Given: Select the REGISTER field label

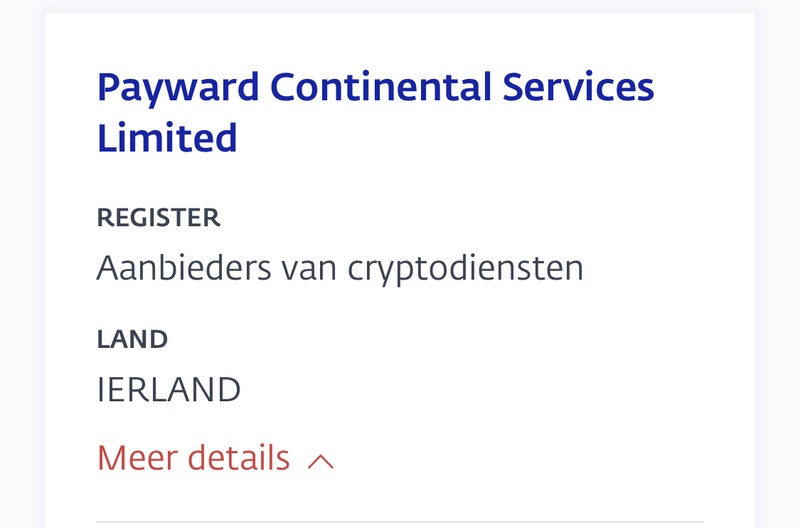Looking at the screenshot, I should [158, 218].
